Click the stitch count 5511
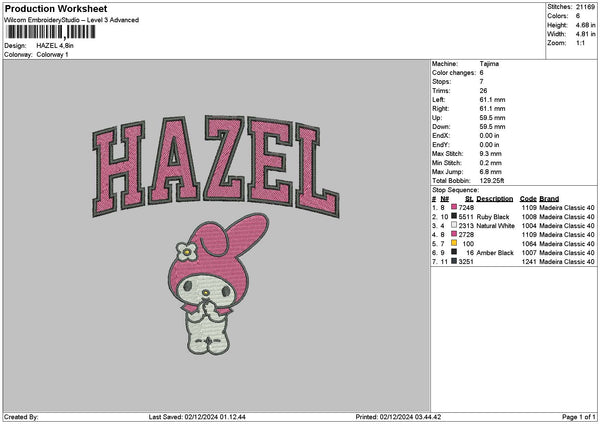 click(466, 217)
